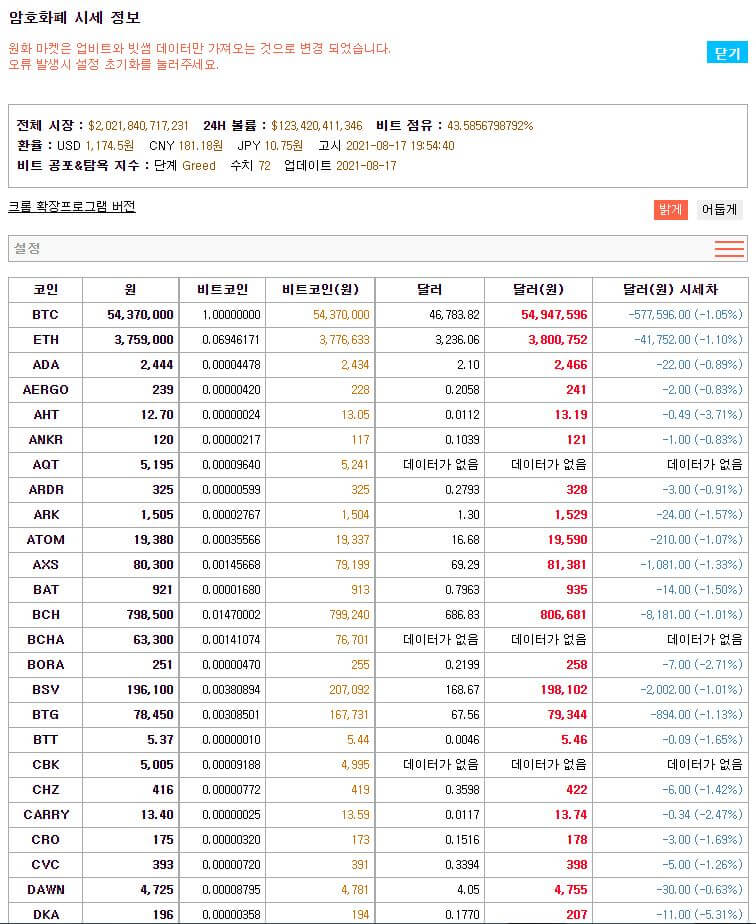Select the CRO coin row label
Screen dimensions: 756x924
(45, 839)
